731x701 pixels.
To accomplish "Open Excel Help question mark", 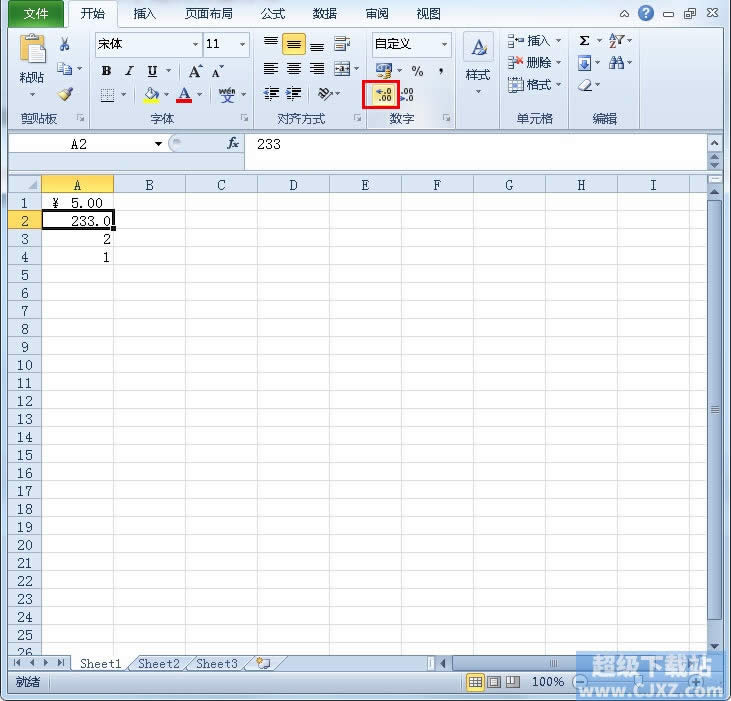I will tap(646, 13).
